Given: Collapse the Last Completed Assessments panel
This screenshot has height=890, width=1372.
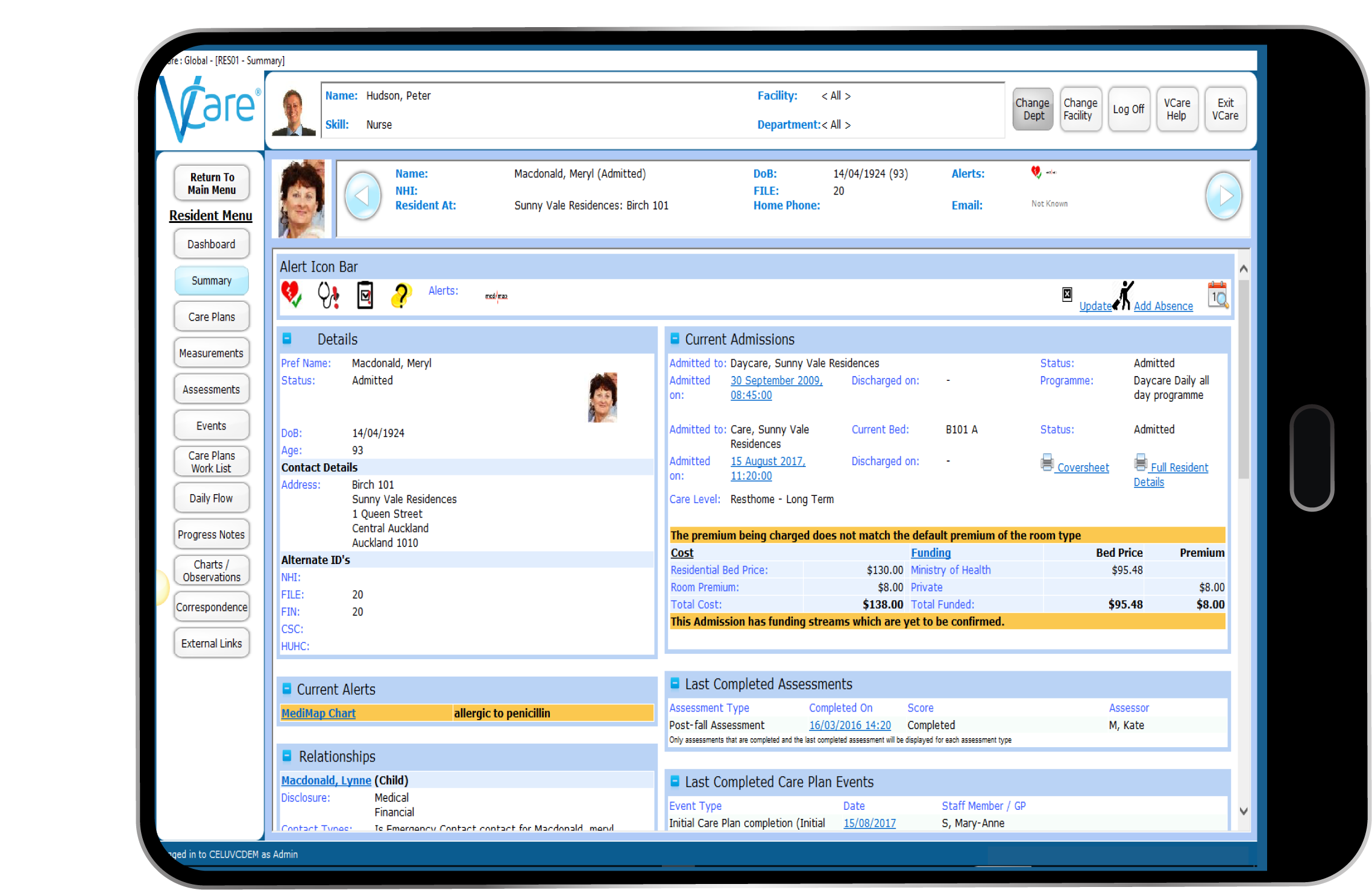Looking at the screenshot, I should click(x=675, y=683).
